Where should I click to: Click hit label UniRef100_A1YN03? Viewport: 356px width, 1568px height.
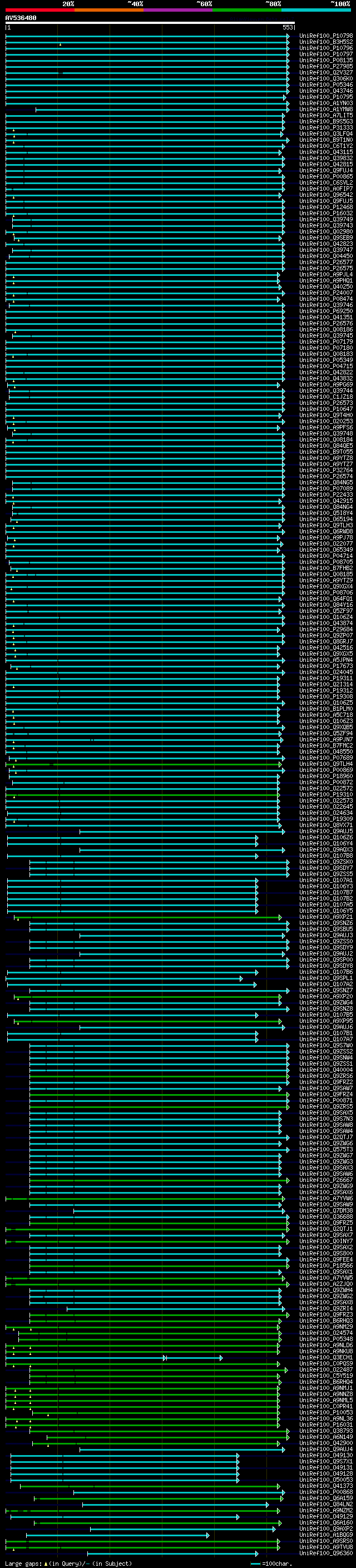326,103
